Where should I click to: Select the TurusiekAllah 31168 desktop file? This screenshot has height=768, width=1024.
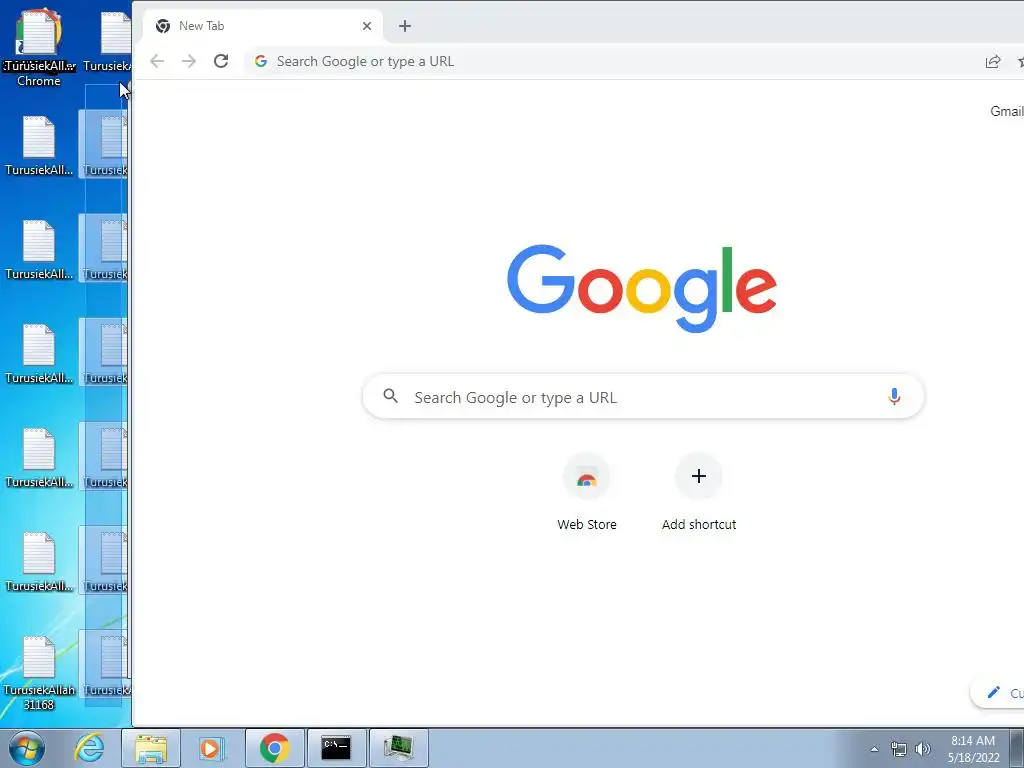click(x=39, y=673)
